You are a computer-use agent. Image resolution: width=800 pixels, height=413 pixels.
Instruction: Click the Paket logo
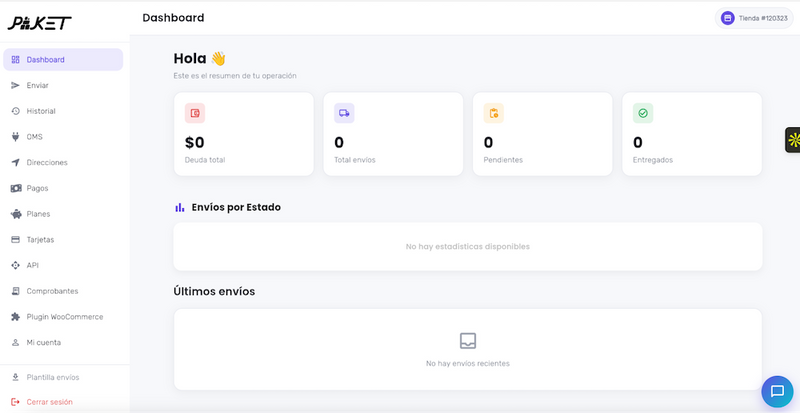[x=39, y=23]
